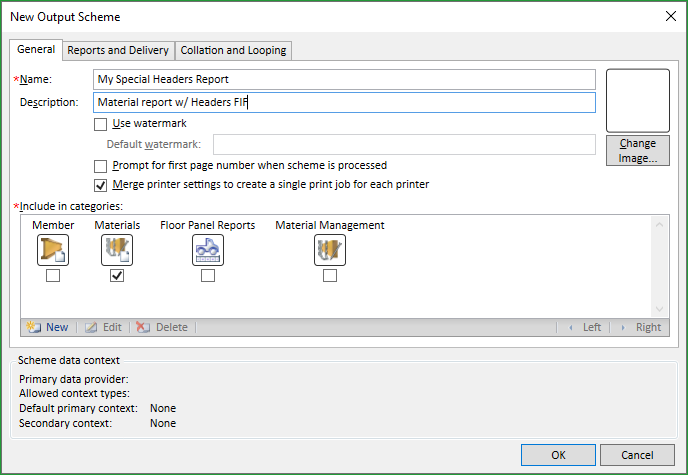
Task: Click the Delete category toolbar button
Action: [x=162, y=327]
